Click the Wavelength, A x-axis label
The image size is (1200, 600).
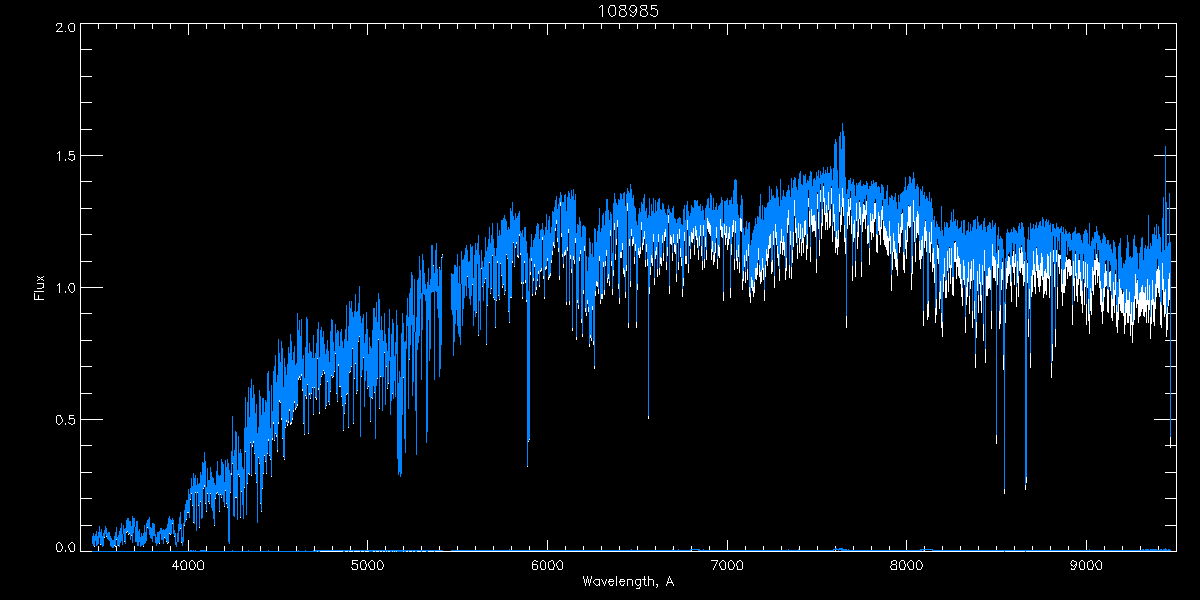(627, 581)
